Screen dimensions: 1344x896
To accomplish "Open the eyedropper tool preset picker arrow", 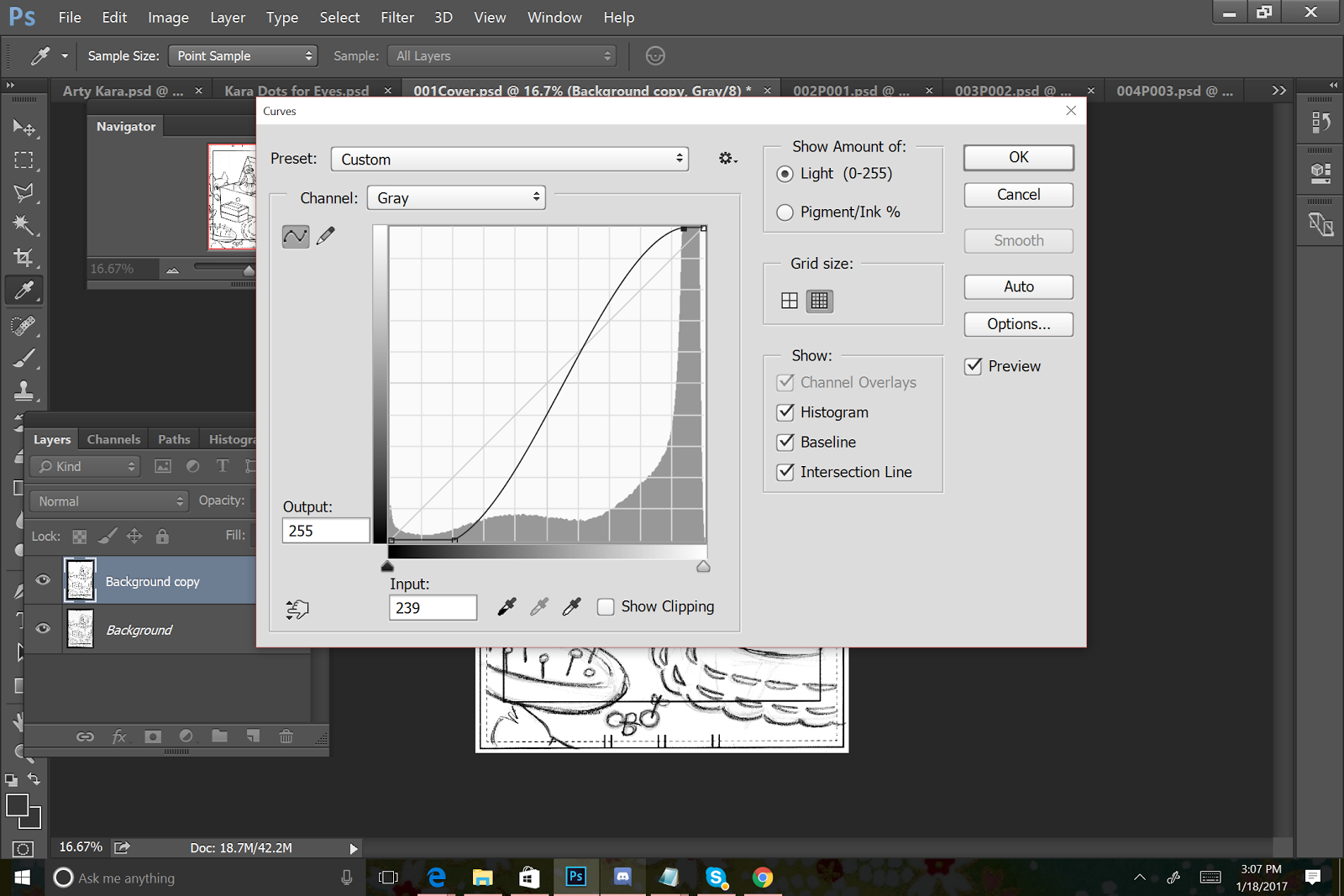I will tap(65, 55).
